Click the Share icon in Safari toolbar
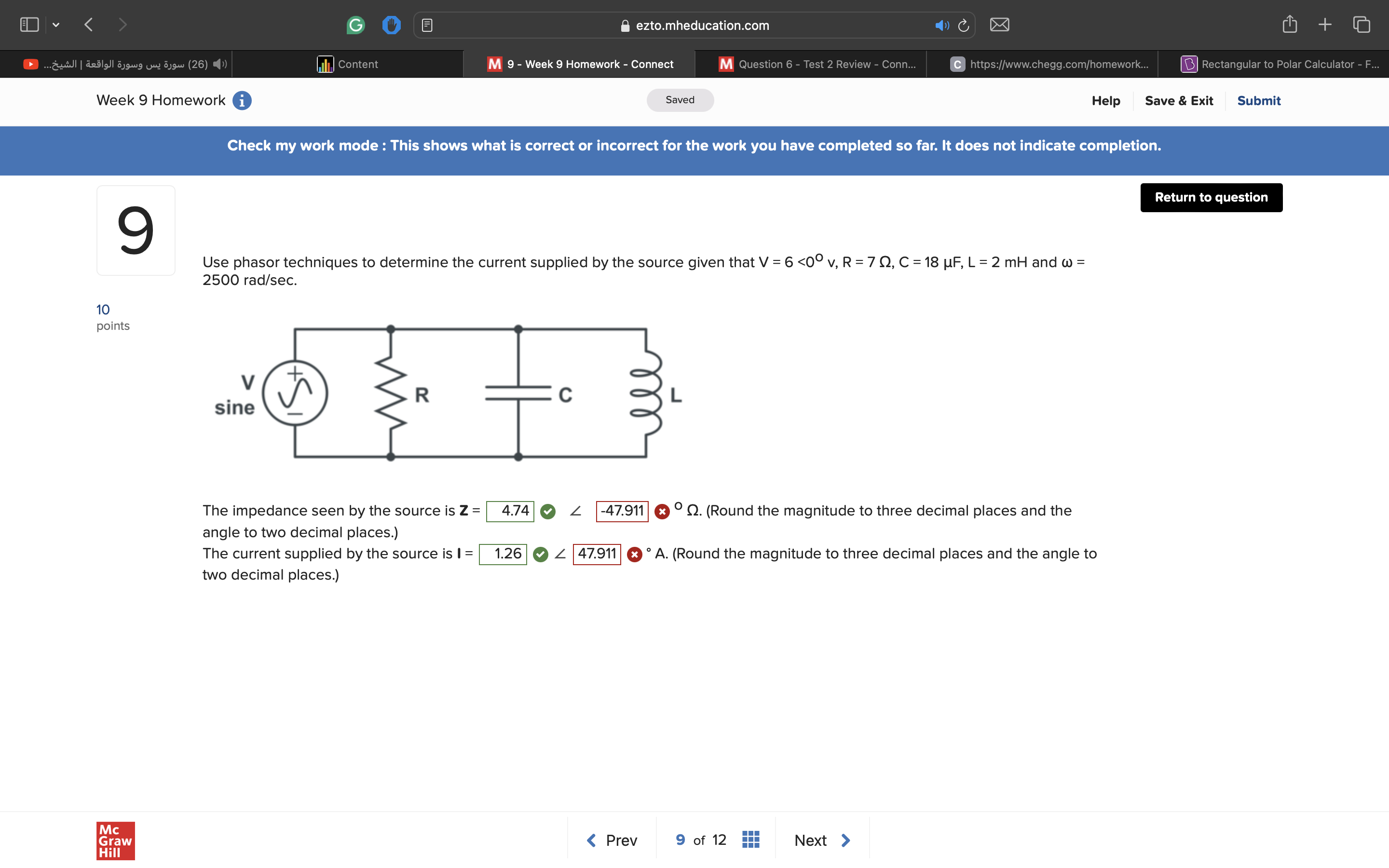Viewport: 1389px width, 868px height. tap(1290, 24)
